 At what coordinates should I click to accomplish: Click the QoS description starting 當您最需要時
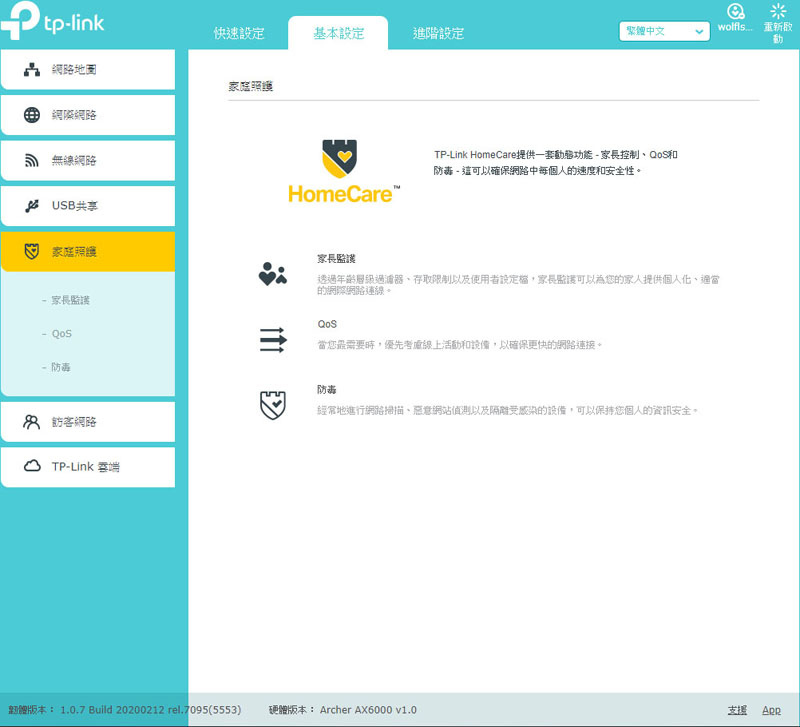460,345
